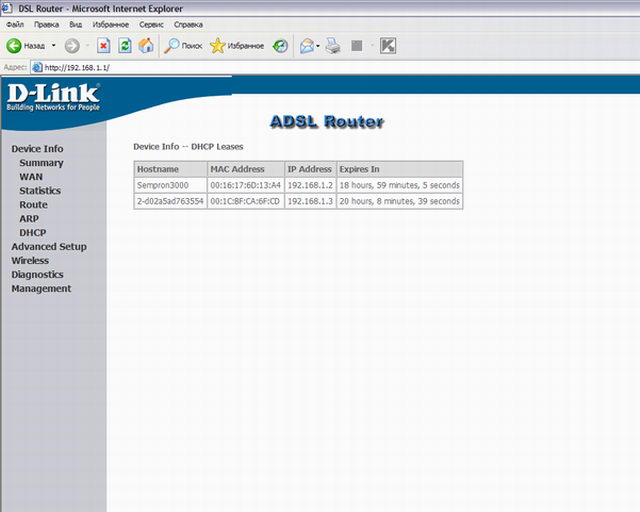Click the Print icon in toolbar
The image size is (640, 512).
[333, 46]
